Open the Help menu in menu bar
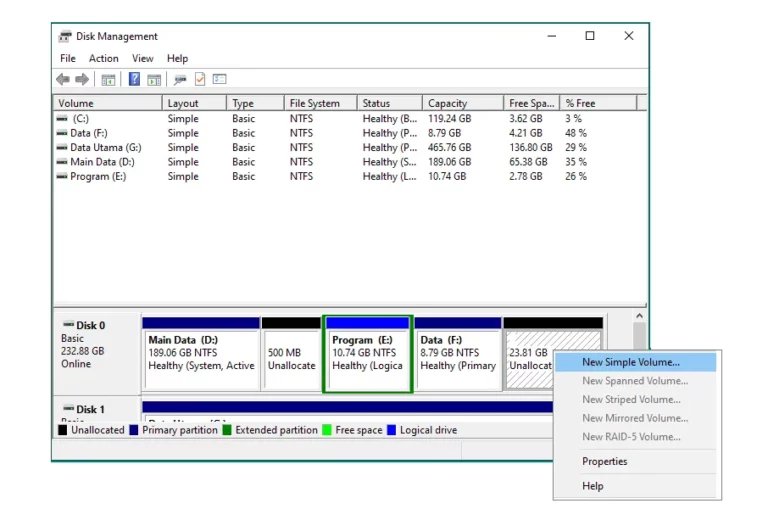Screen dimensions: 768x509 177,58
